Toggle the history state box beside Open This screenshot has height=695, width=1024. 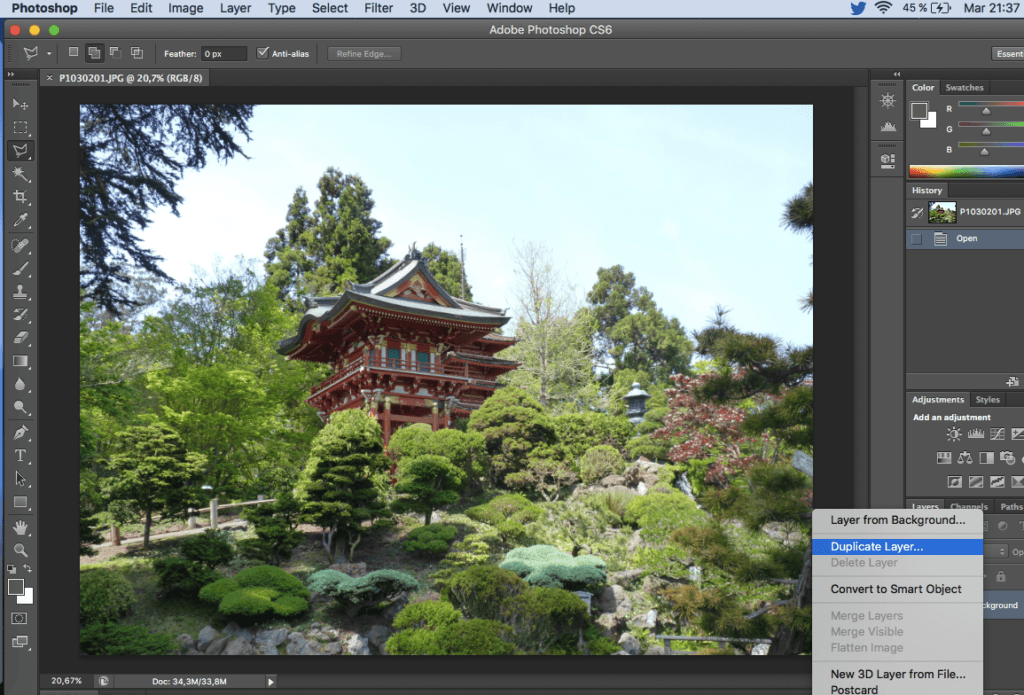coord(917,239)
